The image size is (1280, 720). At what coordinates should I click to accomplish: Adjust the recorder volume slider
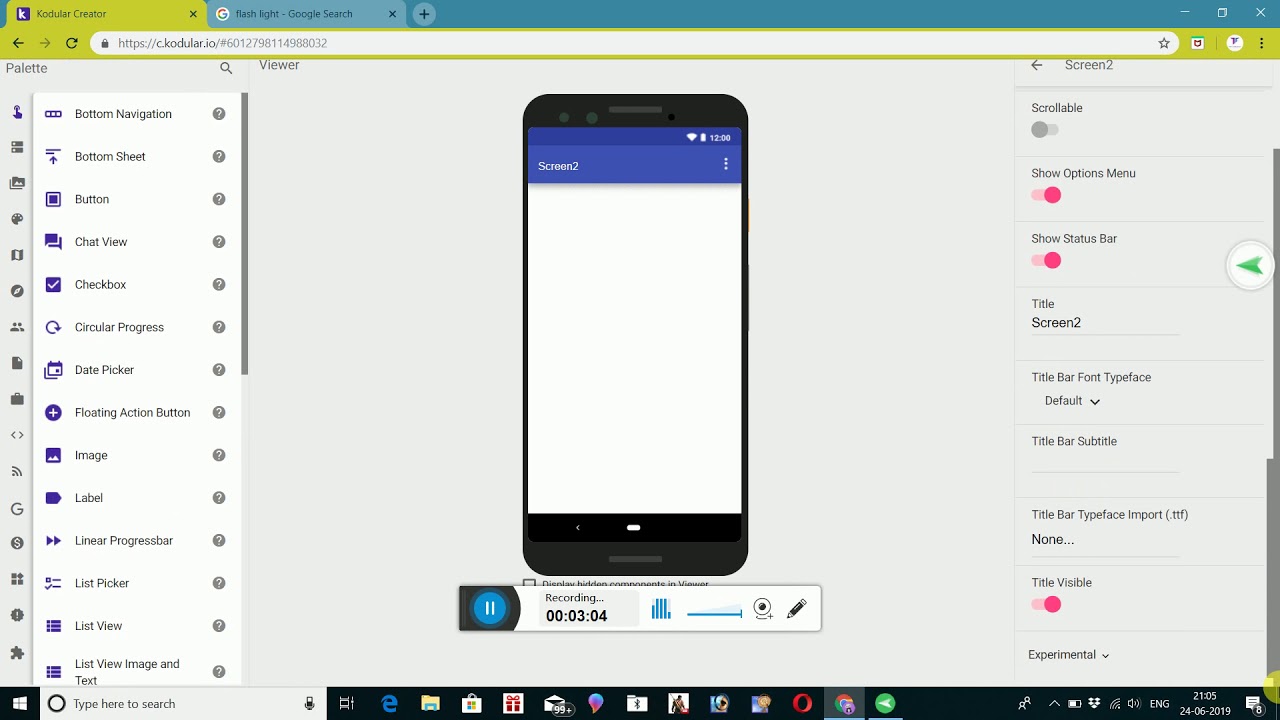(x=714, y=613)
